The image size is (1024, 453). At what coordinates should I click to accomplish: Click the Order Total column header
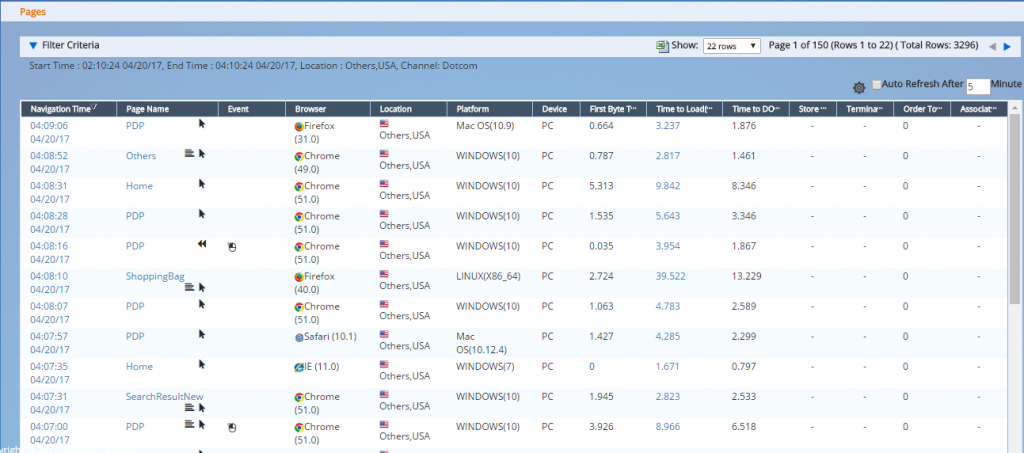(922, 109)
